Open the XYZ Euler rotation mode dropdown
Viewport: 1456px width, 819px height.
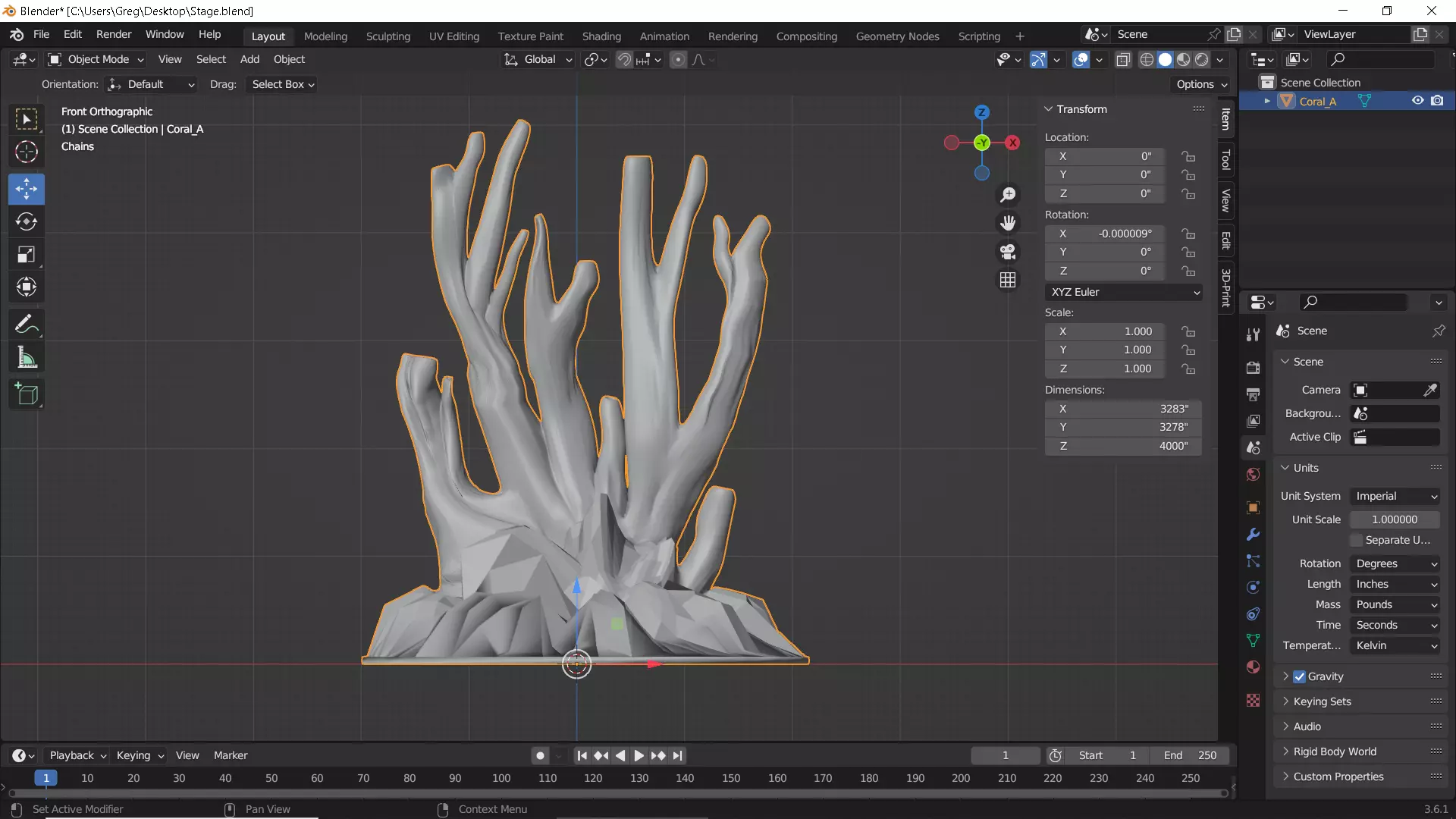pos(1123,292)
